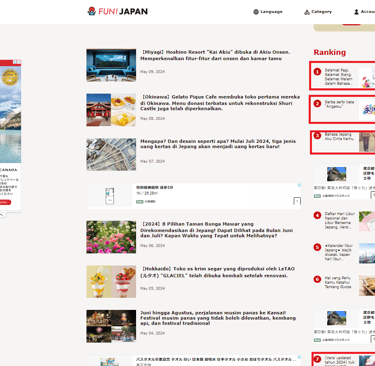Open the Kansai festival night thumbnail

point(111,326)
